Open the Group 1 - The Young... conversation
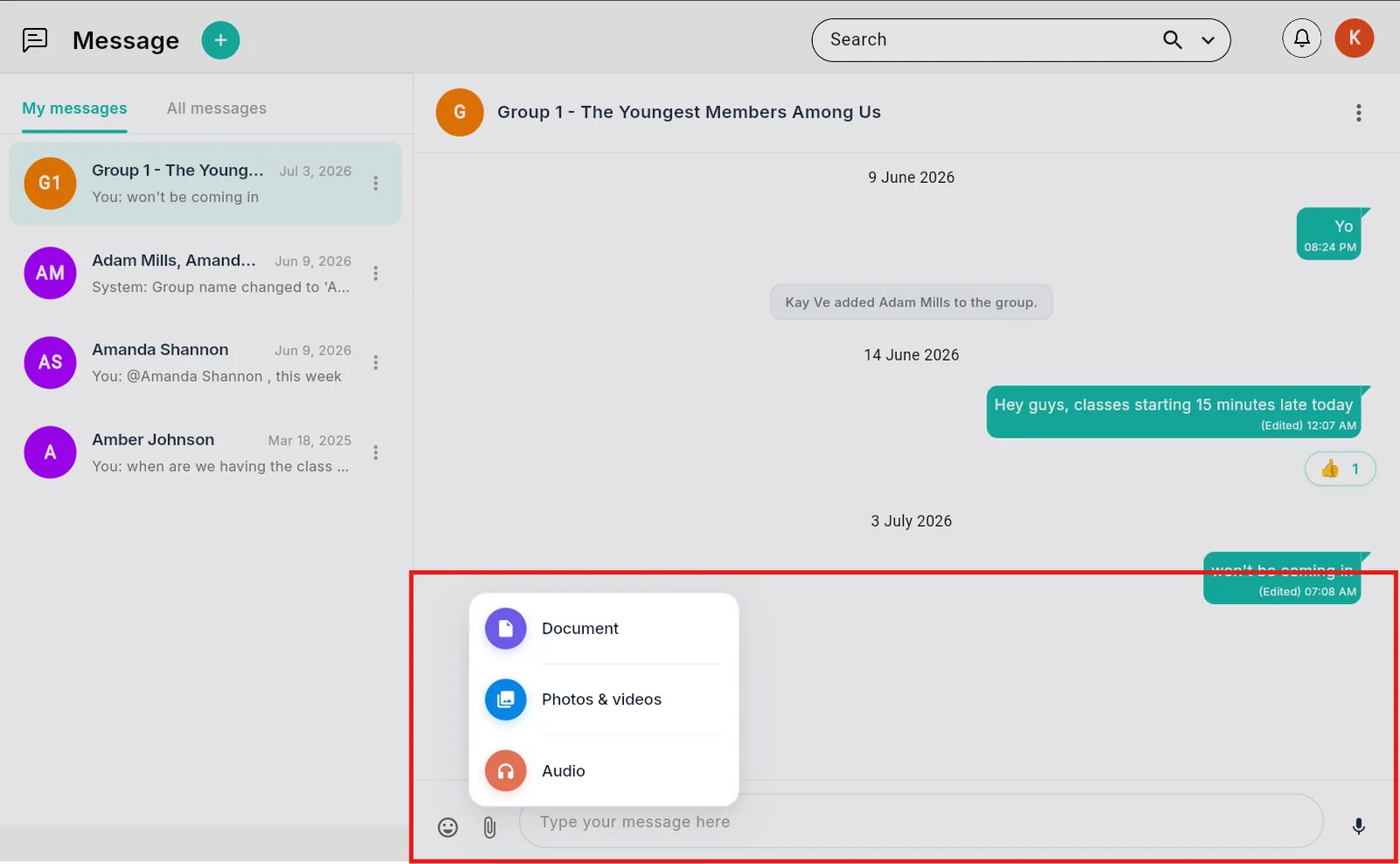Viewport: 1400px width, 864px height. (x=205, y=184)
